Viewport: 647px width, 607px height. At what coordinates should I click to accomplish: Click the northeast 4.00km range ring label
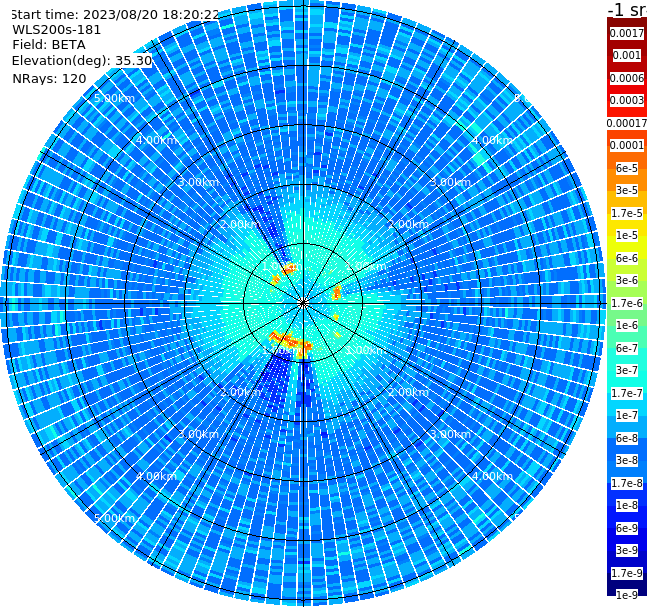492,140
